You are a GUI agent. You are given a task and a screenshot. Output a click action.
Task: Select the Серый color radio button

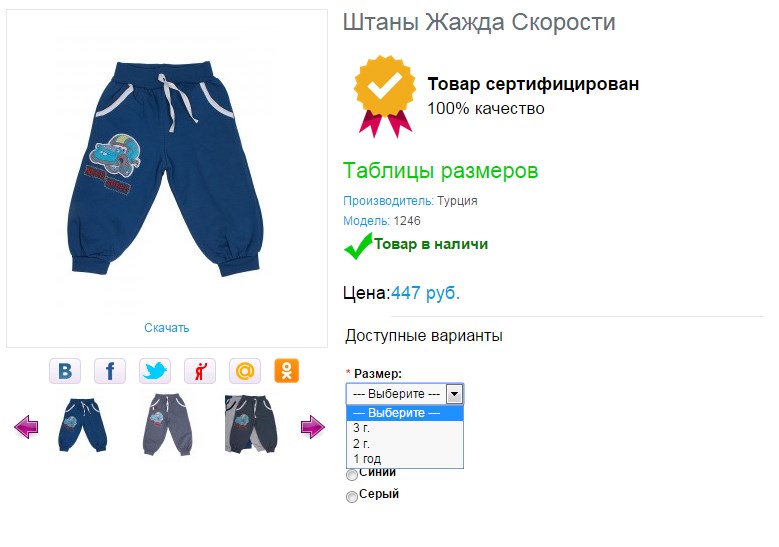click(x=352, y=496)
